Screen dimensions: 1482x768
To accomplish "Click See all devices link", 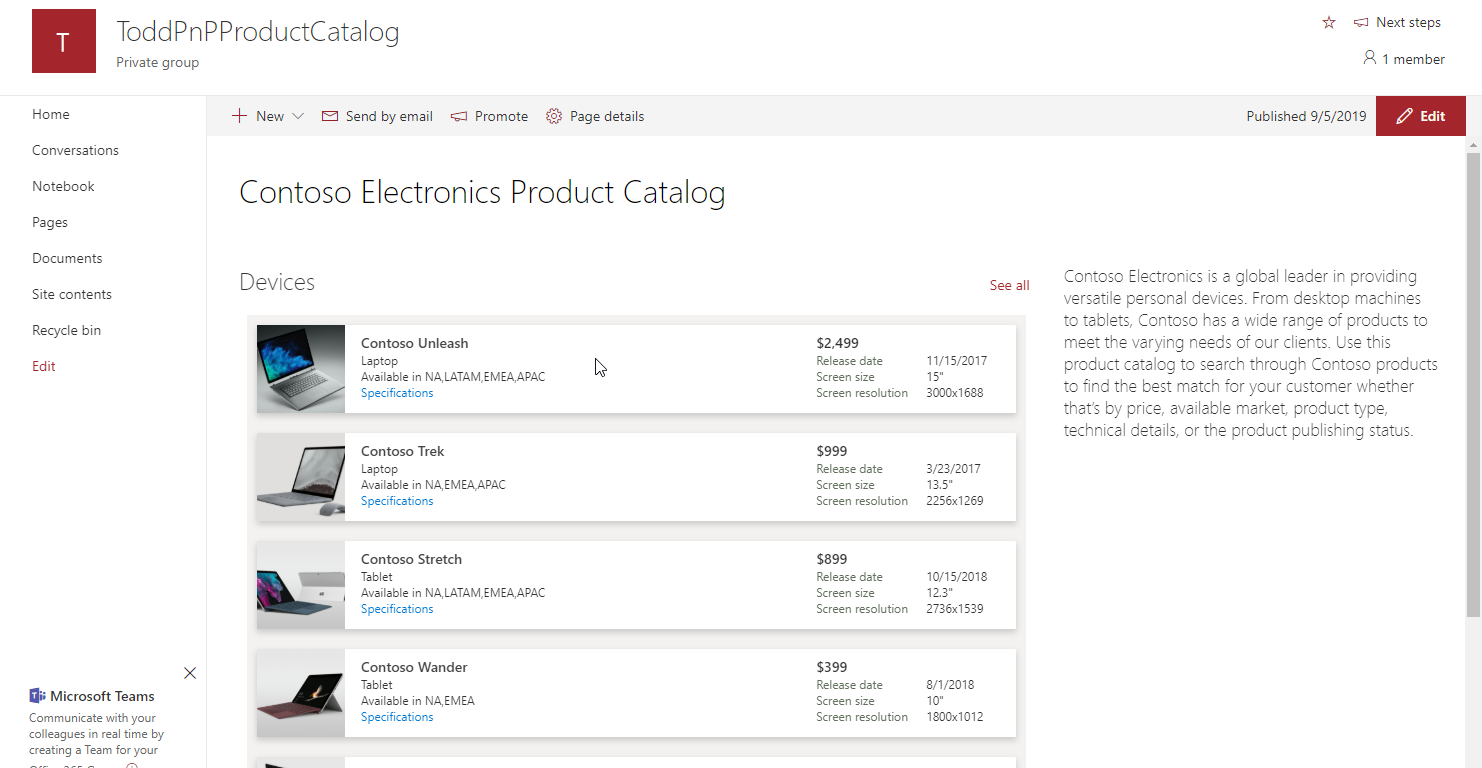I will [1009, 285].
